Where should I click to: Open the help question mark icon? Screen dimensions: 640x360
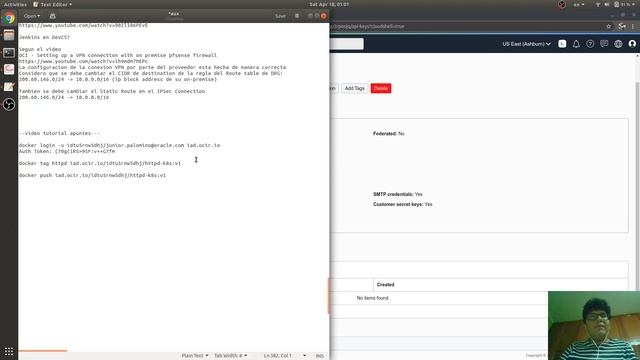click(x=590, y=44)
